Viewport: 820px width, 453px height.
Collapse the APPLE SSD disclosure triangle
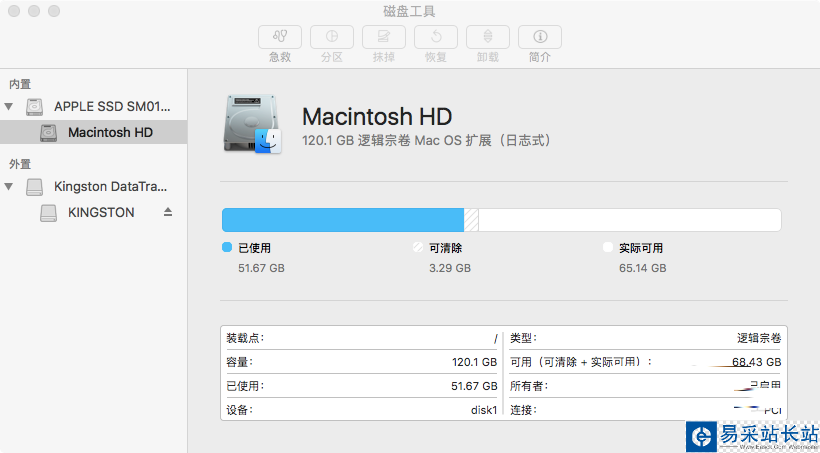[x=9, y=106]
